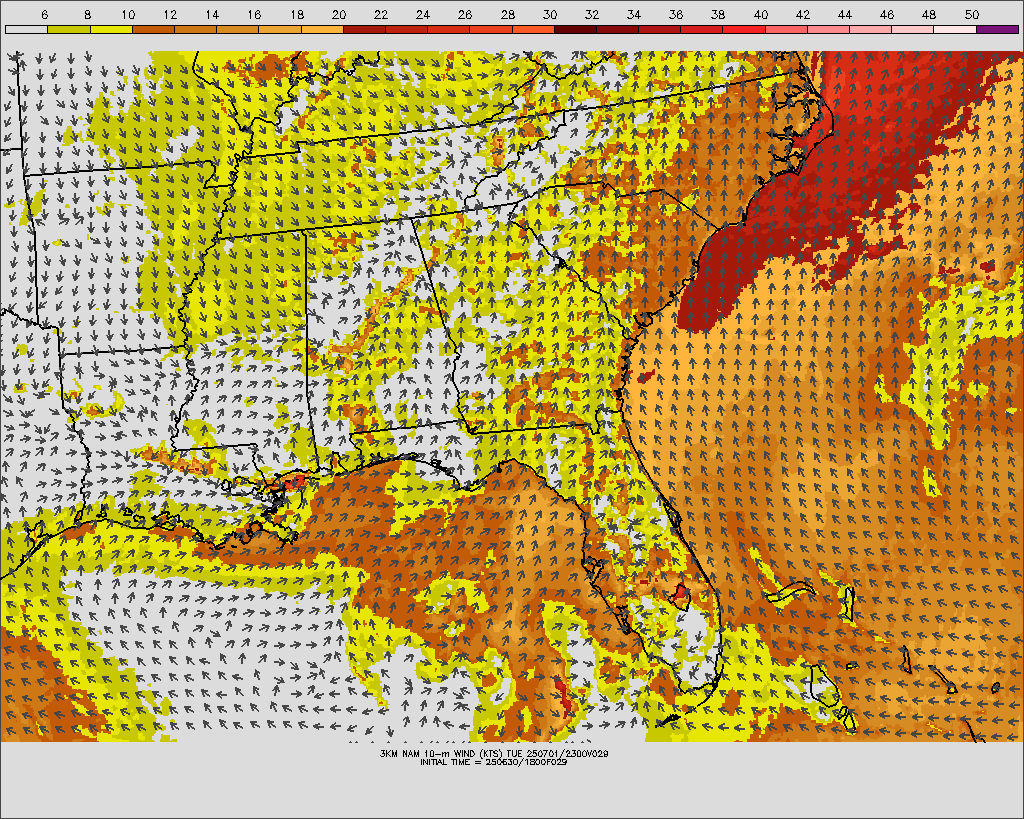This screenshot has width=1024, height=819.
Task: Click the orange swatch between 18 and 20
Action: point(322,29)
